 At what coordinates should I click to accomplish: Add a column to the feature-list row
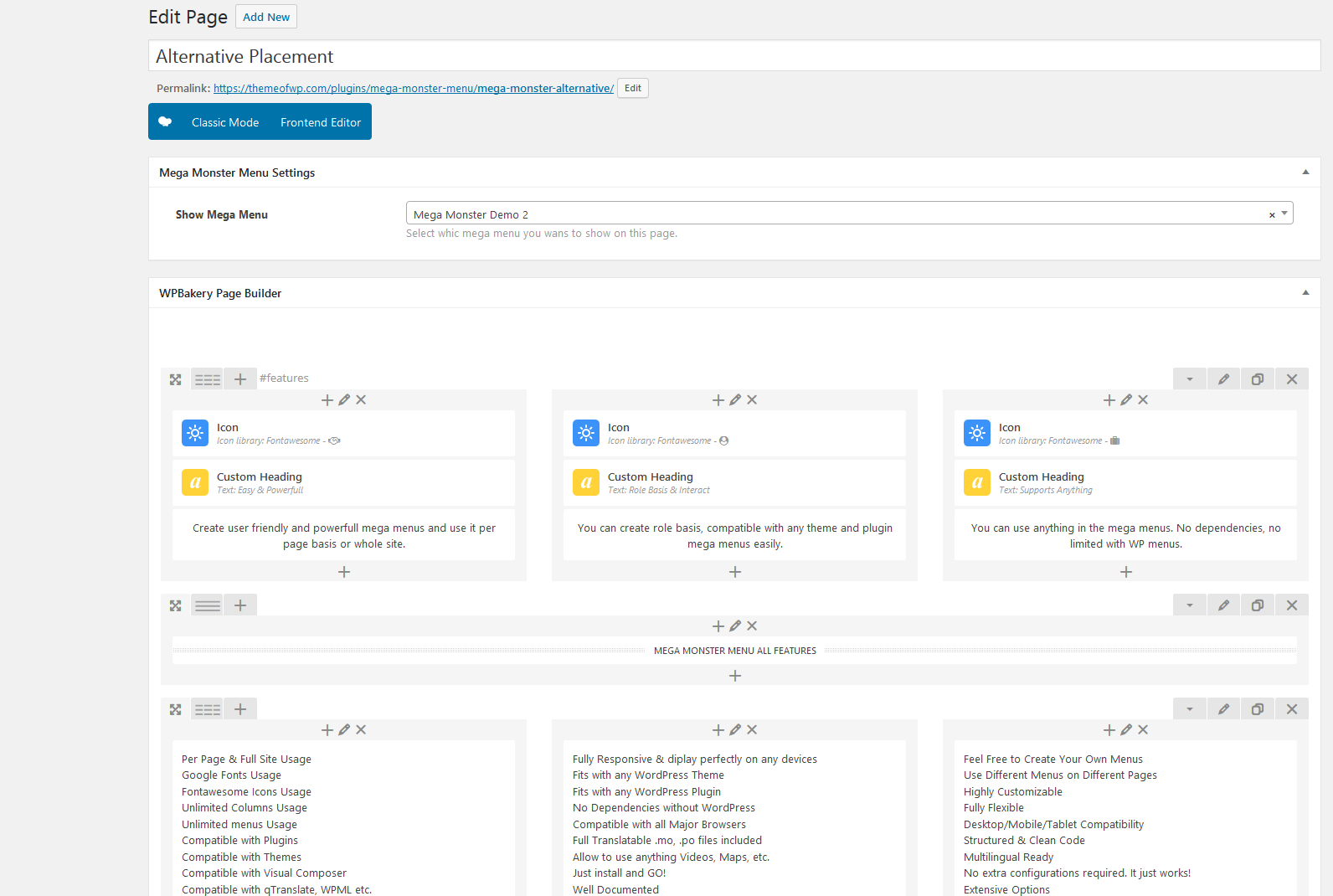[240, 709]
